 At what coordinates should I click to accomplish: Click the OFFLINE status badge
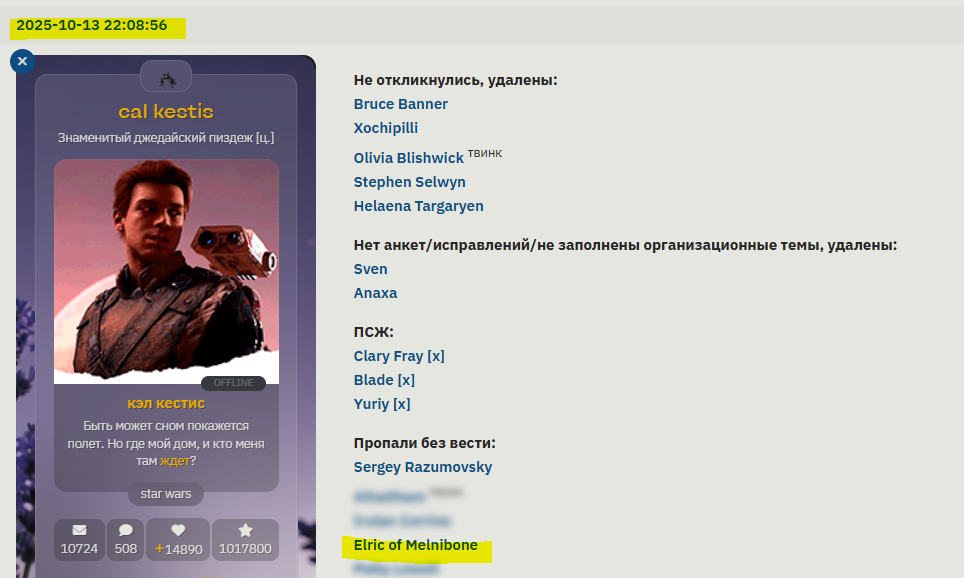click(234, 382)
